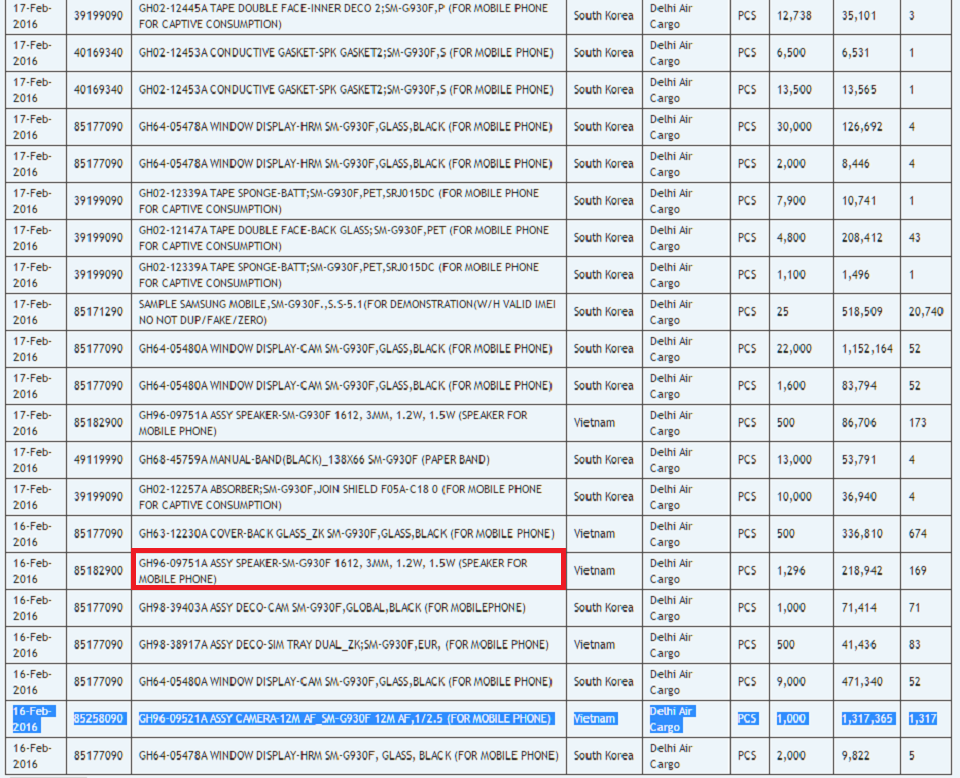The image size is (960, 778).
Task: Select highlighted per-unit cell 1,317
Action: pos(926,719)
